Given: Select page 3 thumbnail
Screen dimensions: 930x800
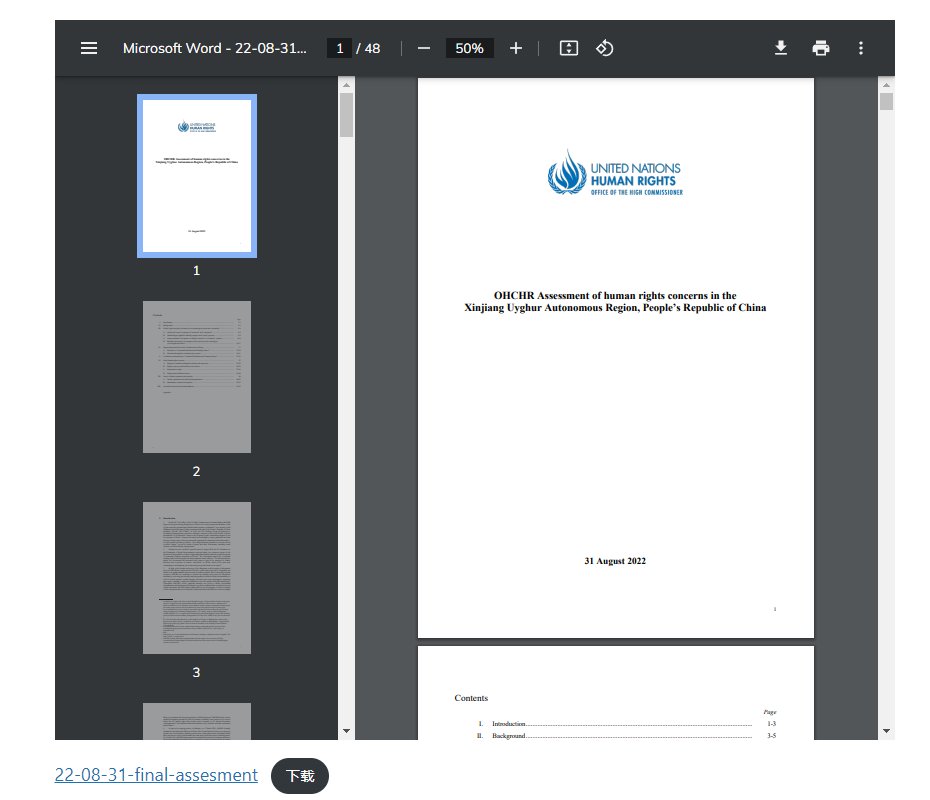Looking at the screenshot, I should pos(197,578).
